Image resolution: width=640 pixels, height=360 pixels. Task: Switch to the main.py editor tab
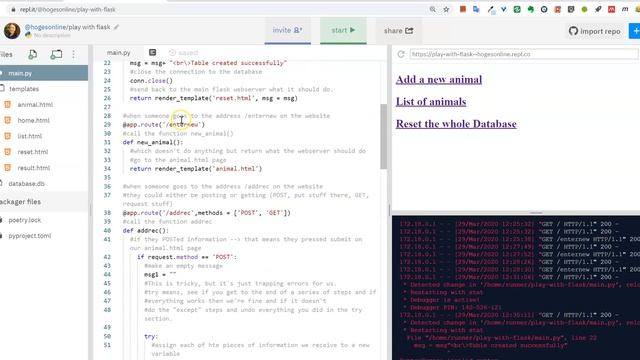click(118, 53)
